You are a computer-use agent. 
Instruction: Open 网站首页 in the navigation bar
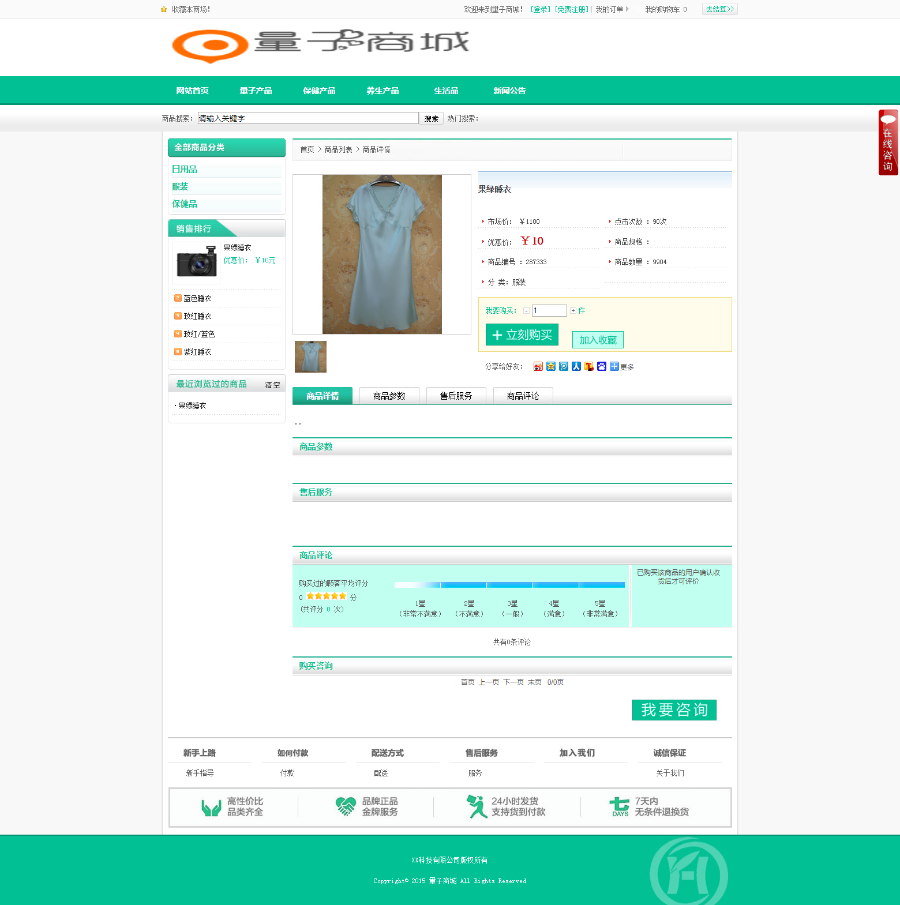192,91
